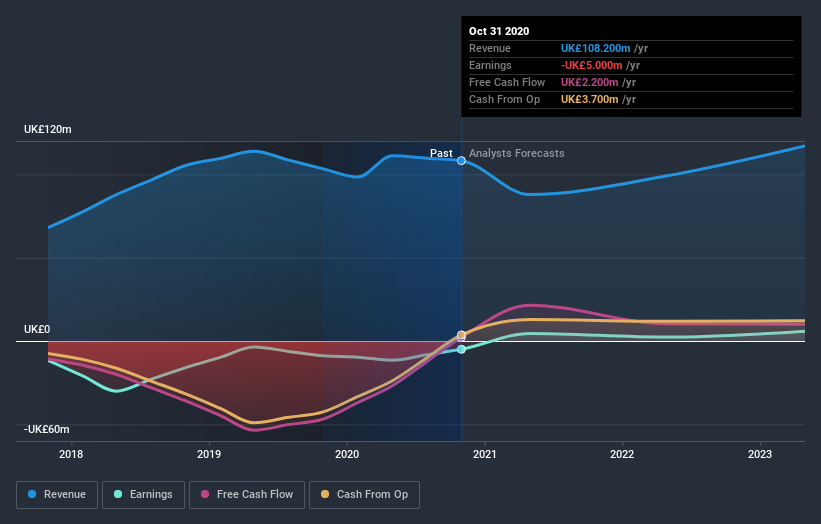Click the 2019 x-axis label

click(209, 454)
